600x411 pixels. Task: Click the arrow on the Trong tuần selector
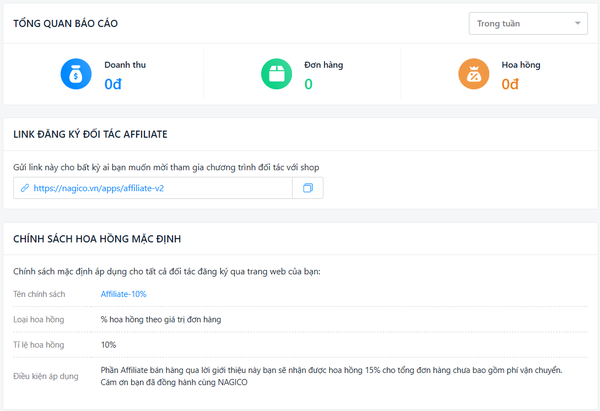[x=578, y=22]
